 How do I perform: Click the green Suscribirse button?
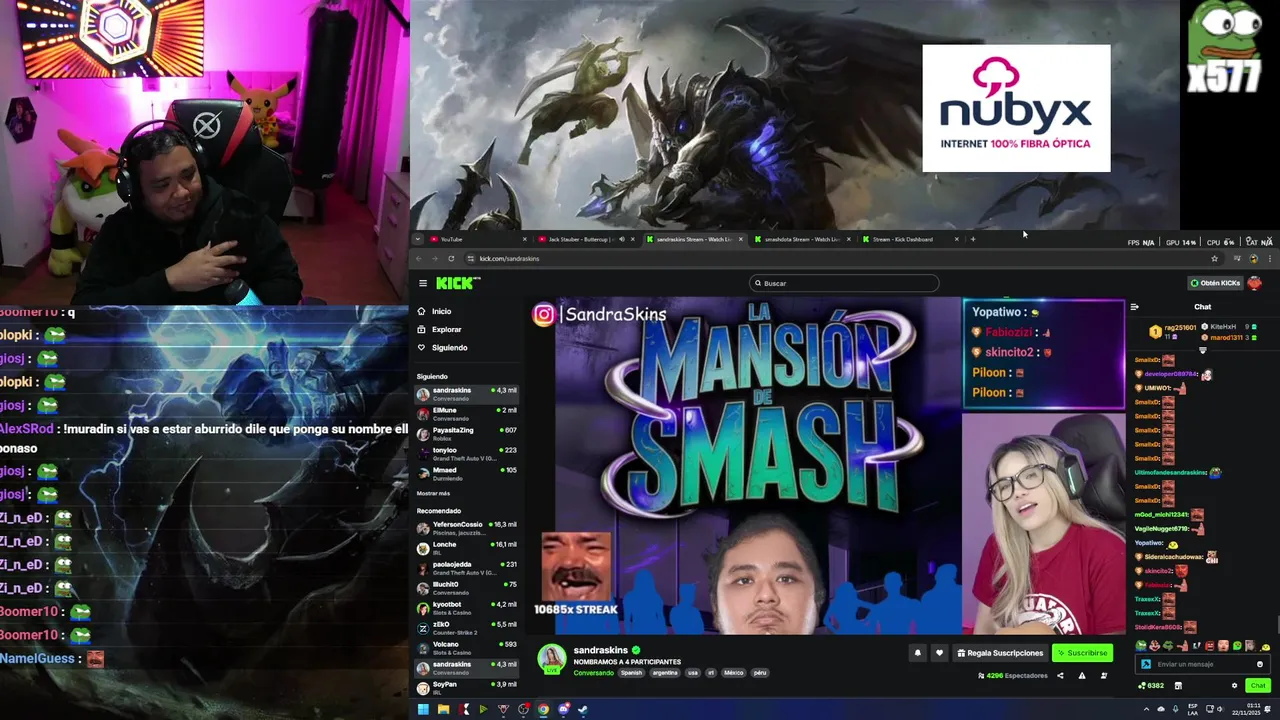(x=1082, y=653)
